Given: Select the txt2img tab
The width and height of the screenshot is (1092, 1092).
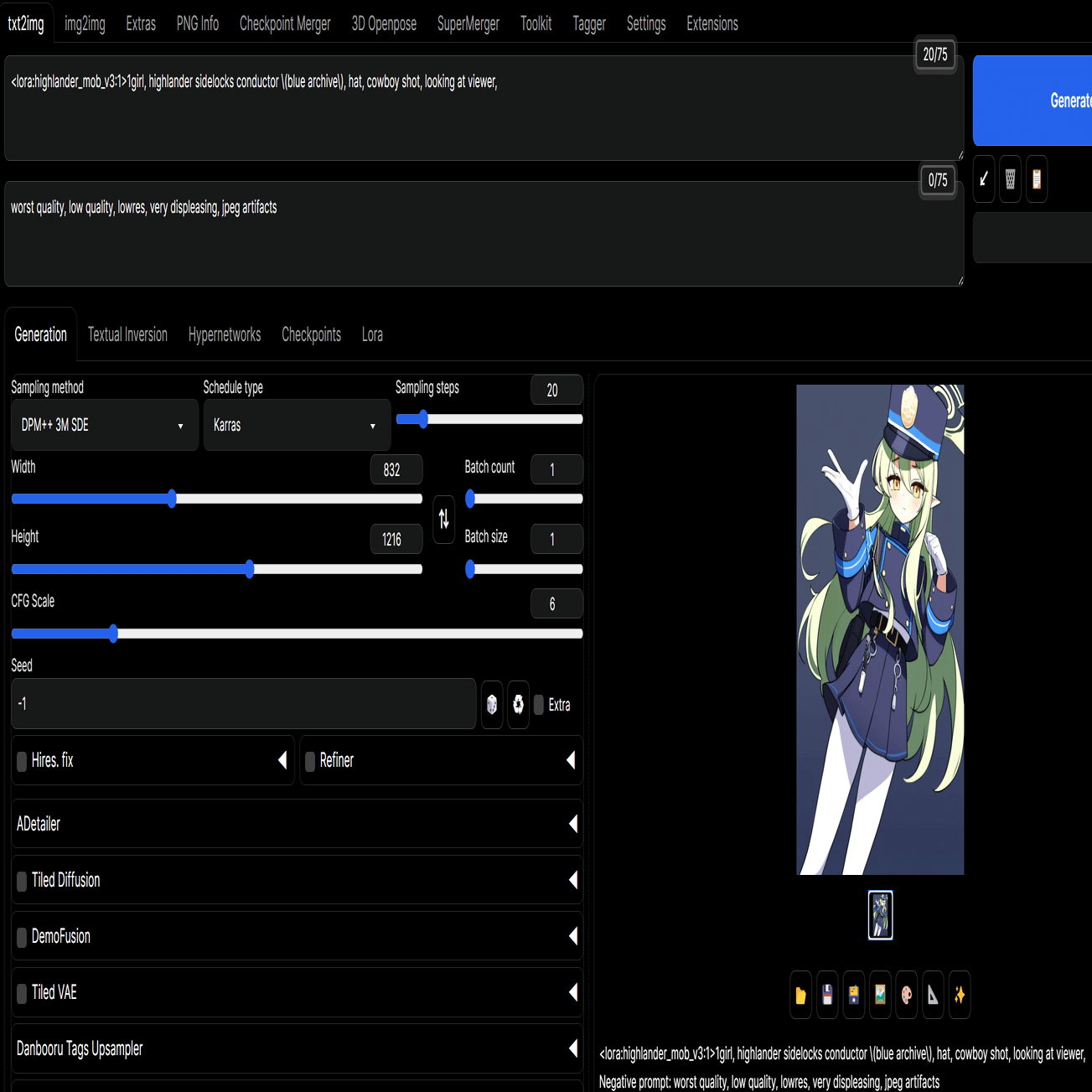Looking at the screenshot, I should point(26,23).
